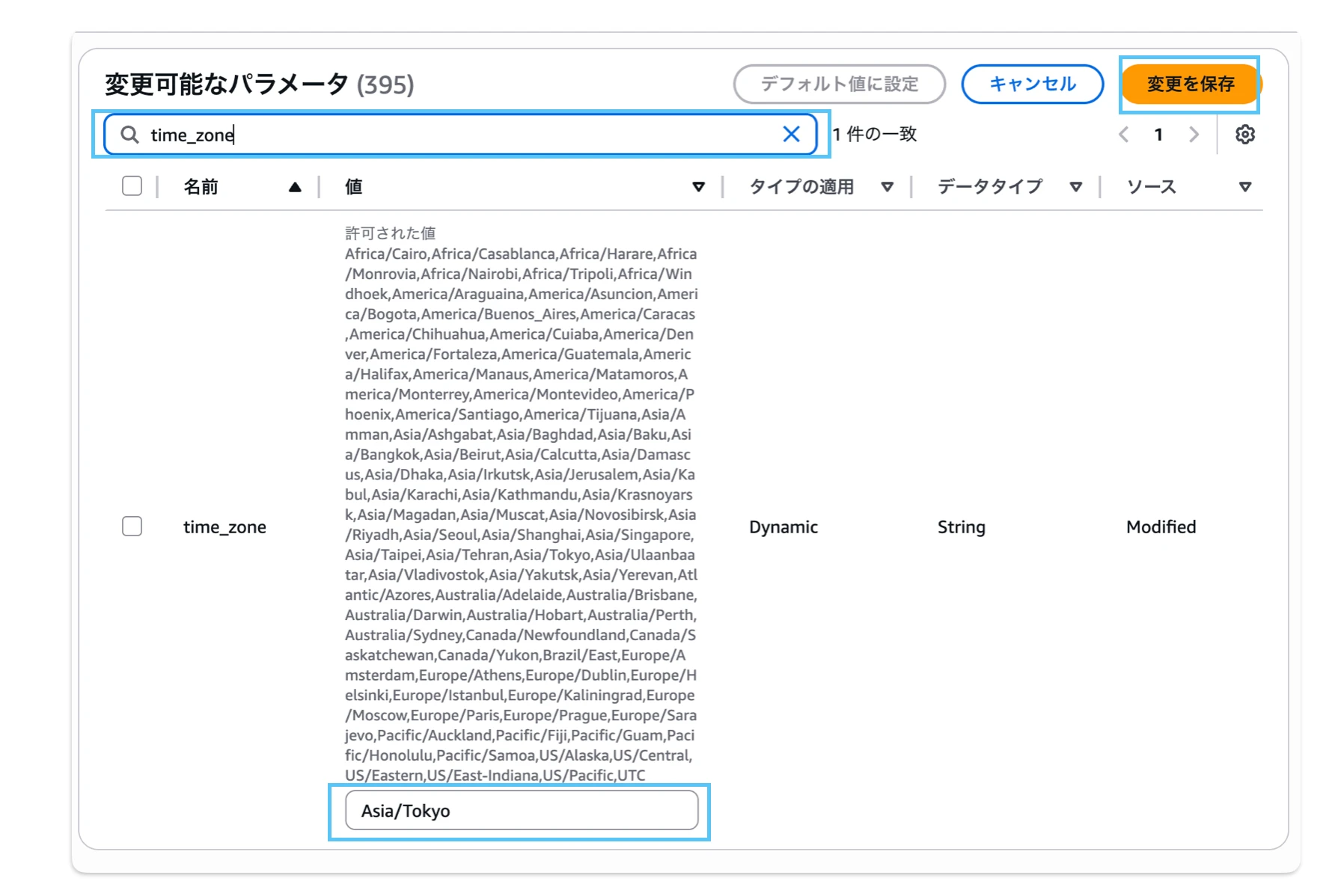The image size is (1344, 896).
Task: Go to next page of results
Action: (1194, 135)
